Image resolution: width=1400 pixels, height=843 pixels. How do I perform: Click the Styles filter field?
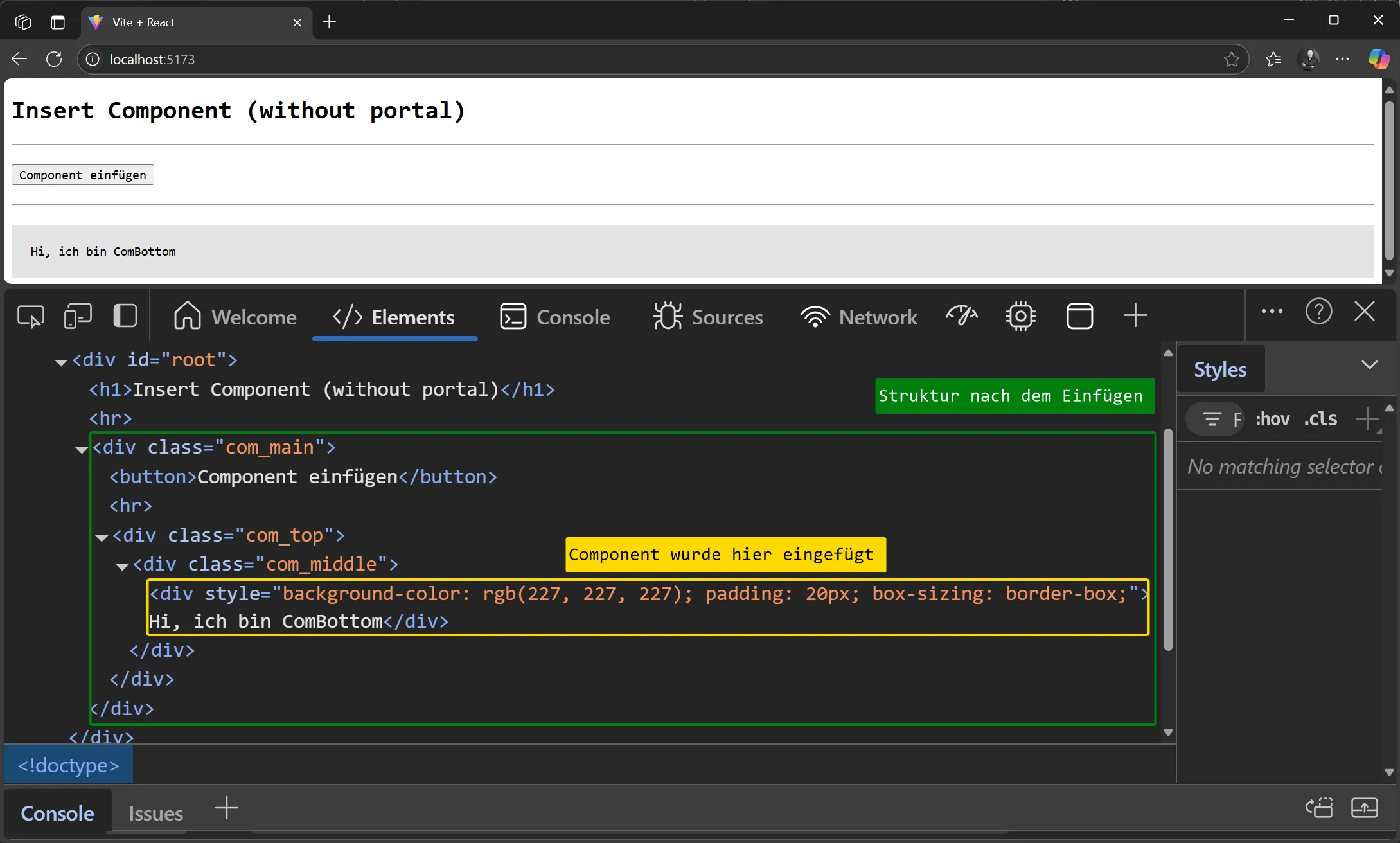pyautogui.click(x=1214, y=420)
